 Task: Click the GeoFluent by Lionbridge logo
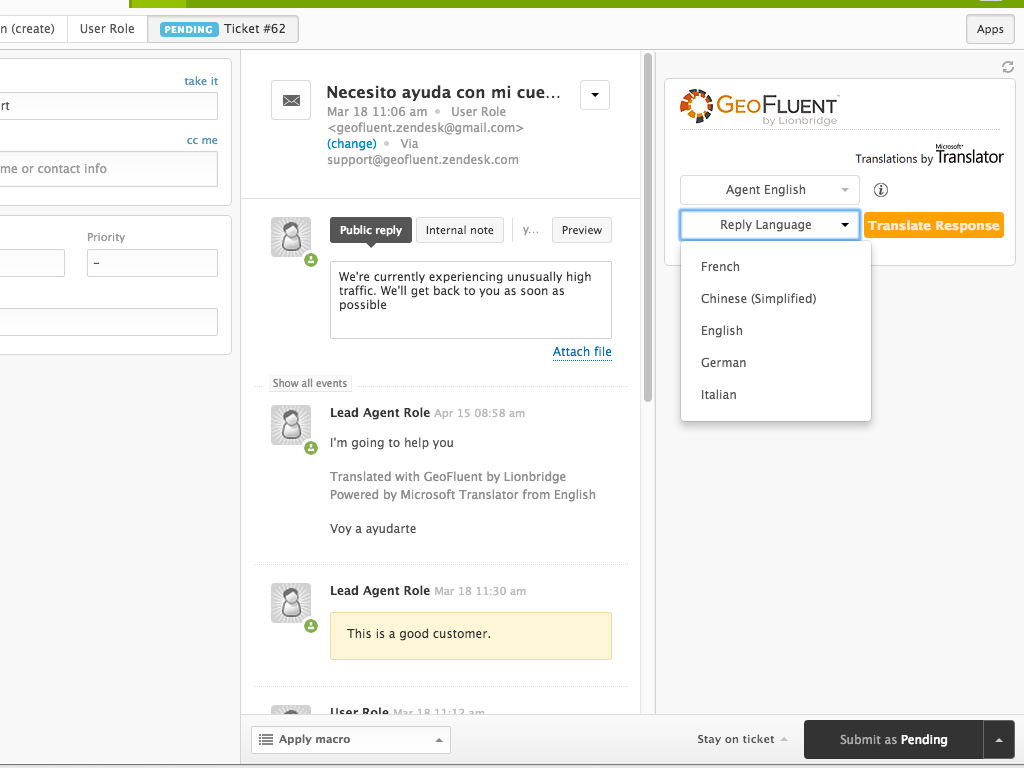(x=760, y=108)
